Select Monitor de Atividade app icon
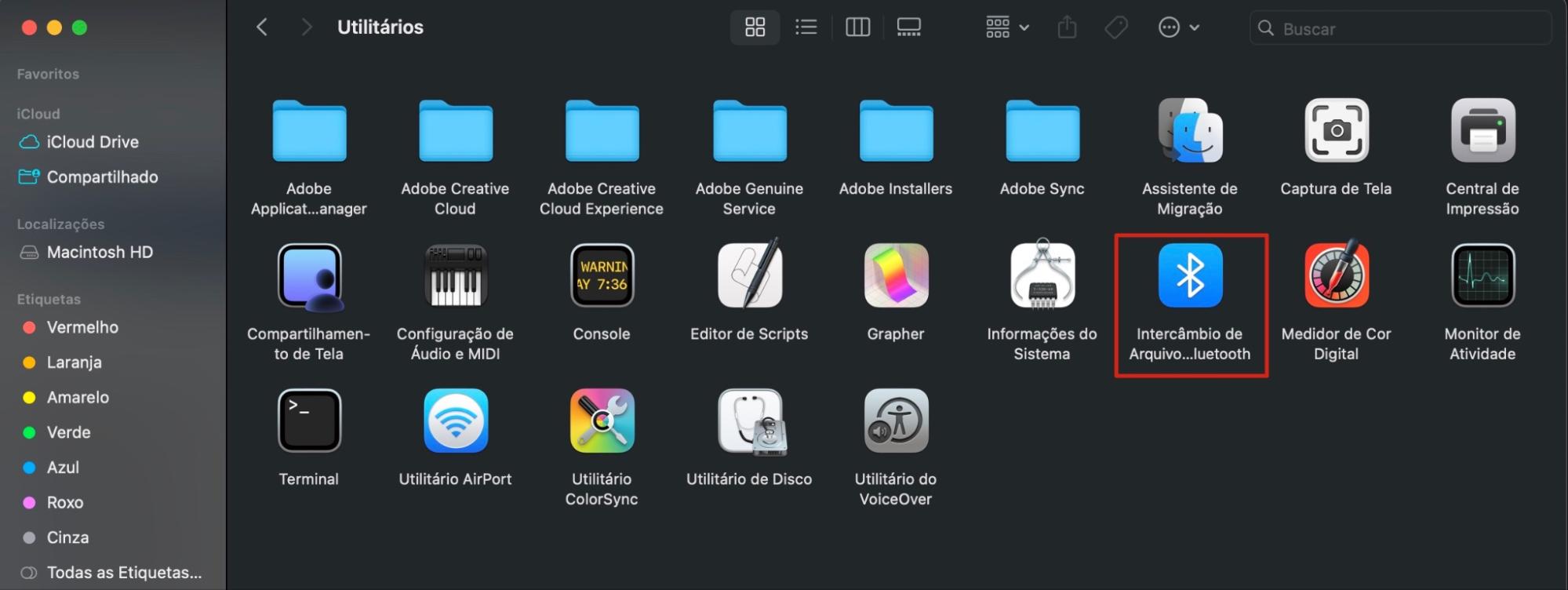The height and width of the screenshot is (590, 1568). [1483, 275]
